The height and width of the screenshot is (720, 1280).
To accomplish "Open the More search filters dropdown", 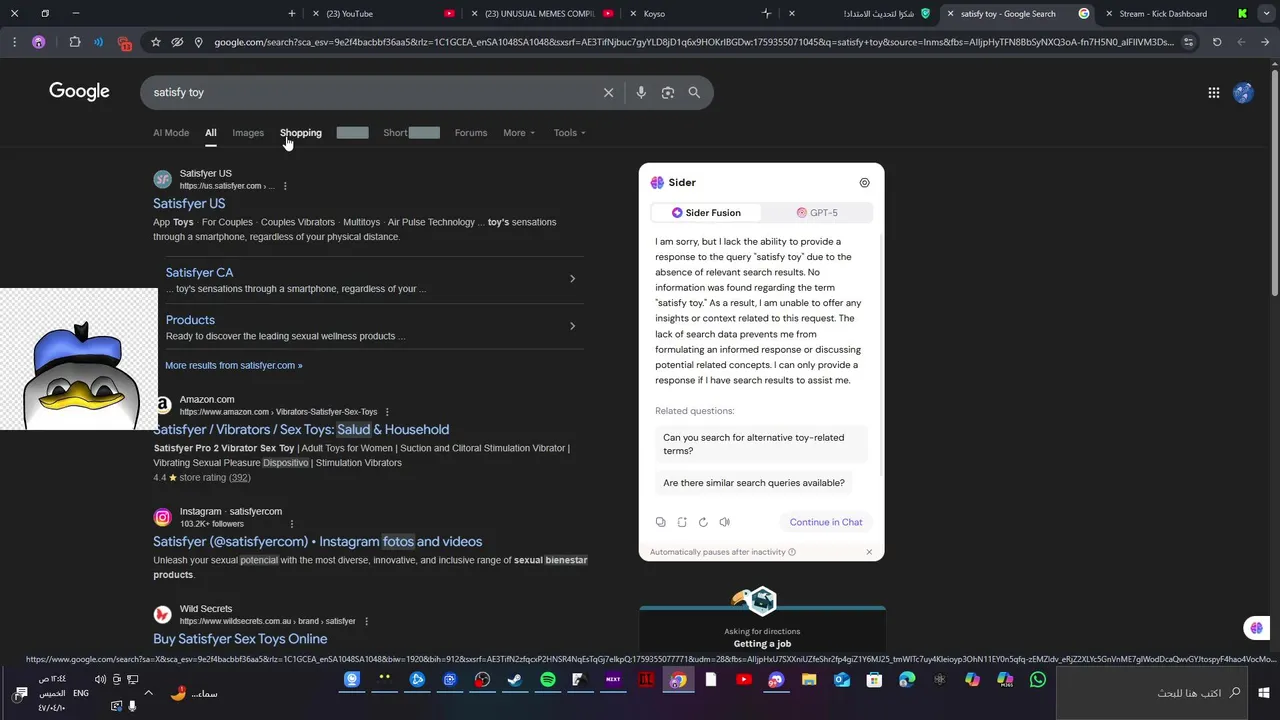I will click(519, 133).
